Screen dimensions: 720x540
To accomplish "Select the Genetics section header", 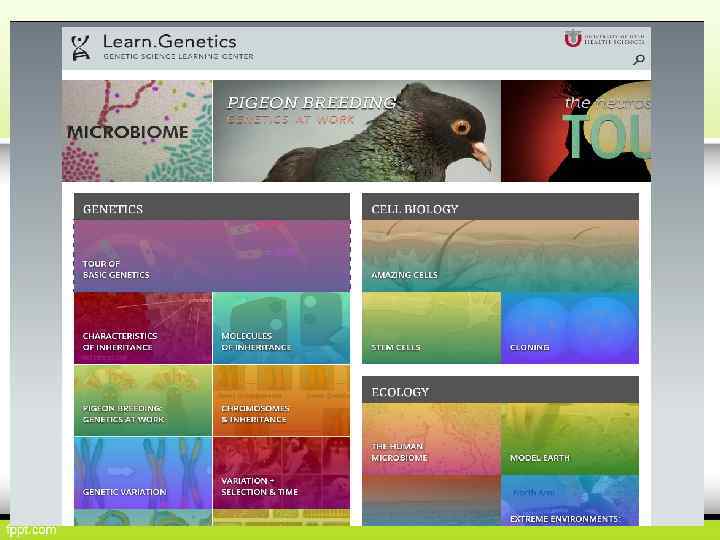I will pyautogui.click(x=212, y=207).
